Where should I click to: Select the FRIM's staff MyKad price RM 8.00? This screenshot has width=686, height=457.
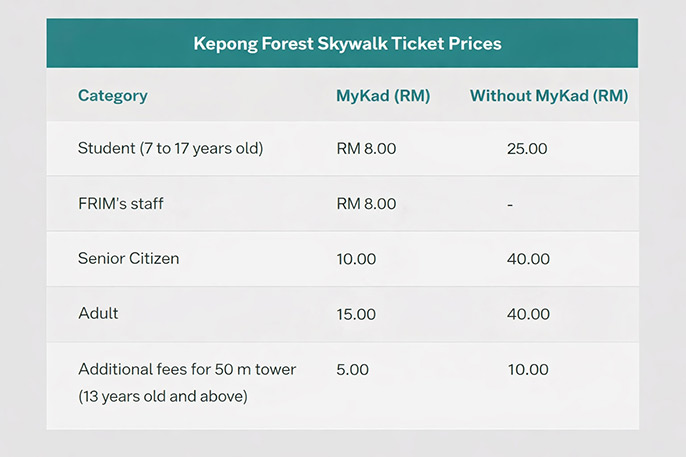click(366, 204)
